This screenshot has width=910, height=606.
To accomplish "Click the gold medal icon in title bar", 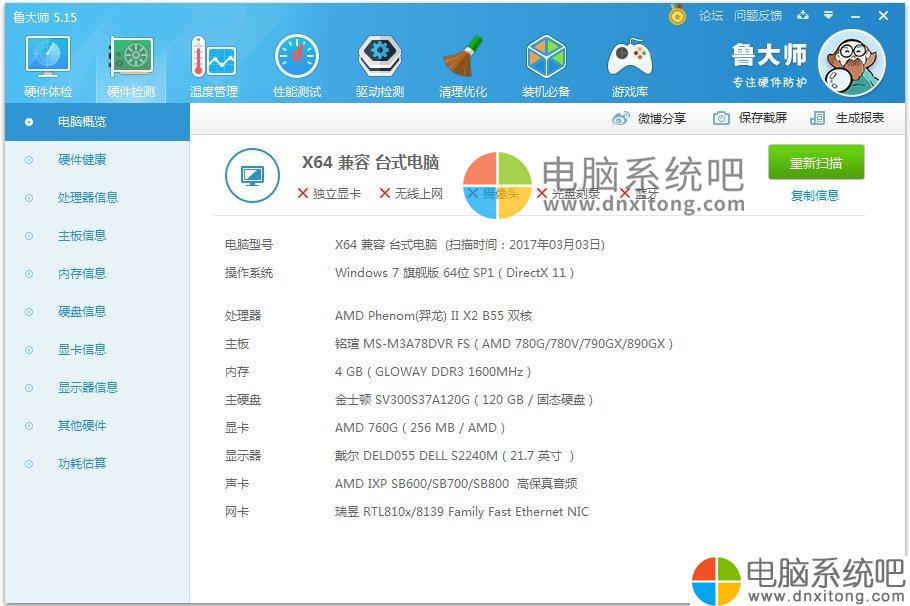I will [x=677, y=15].
